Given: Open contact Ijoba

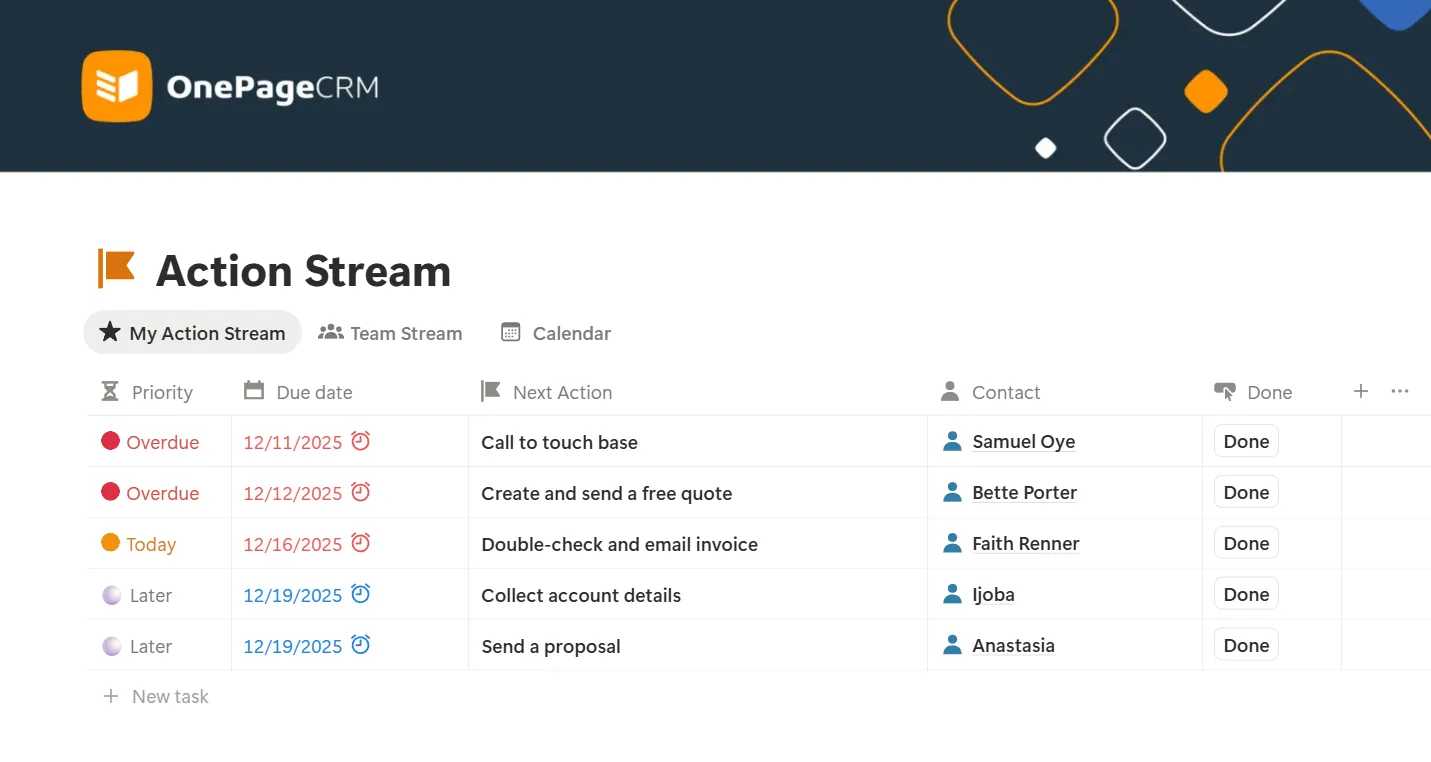Looking at the screenshot, I should click(993, 594).
